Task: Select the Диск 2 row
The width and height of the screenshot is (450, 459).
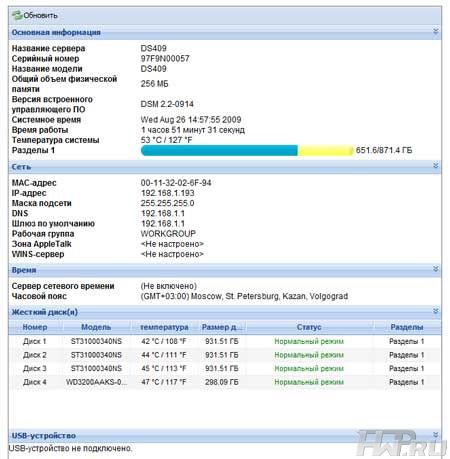Action: click(x=225, y=355)
